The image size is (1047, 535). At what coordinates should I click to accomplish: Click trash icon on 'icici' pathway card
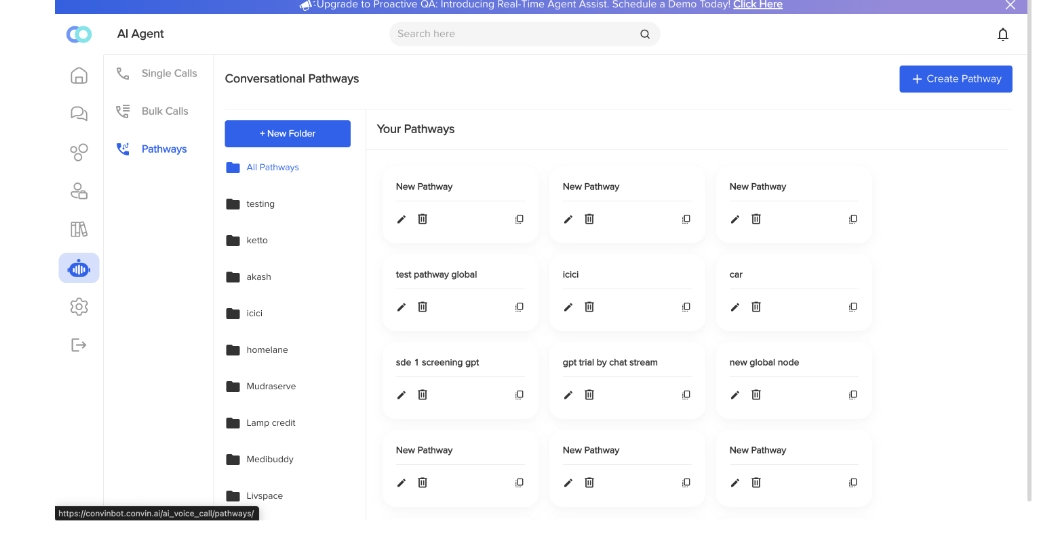pyautogui.click(x=590, y=307)
